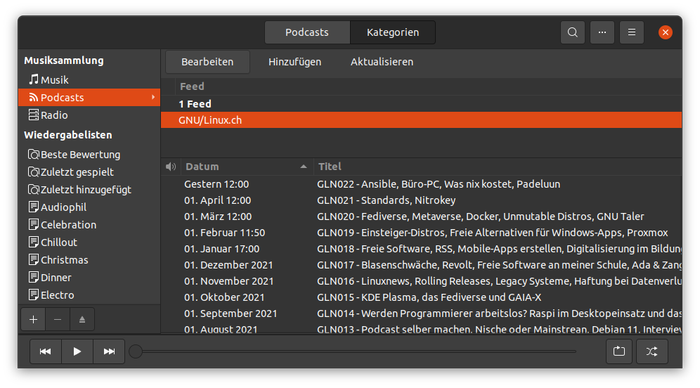Select episode GLN015 - KDE Plasma
Viewport: 700px width, 388px height.
[429, 297]
